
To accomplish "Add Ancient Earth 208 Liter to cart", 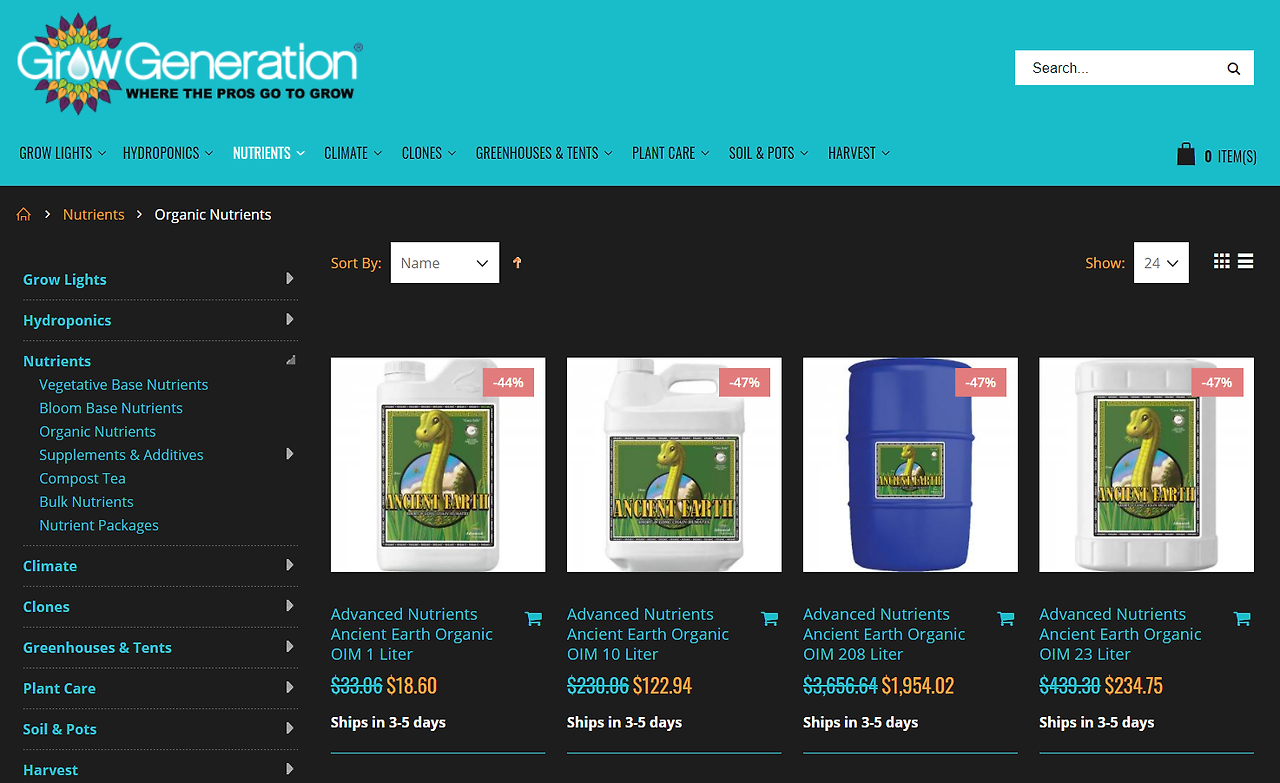I will tap(1005, 619).
